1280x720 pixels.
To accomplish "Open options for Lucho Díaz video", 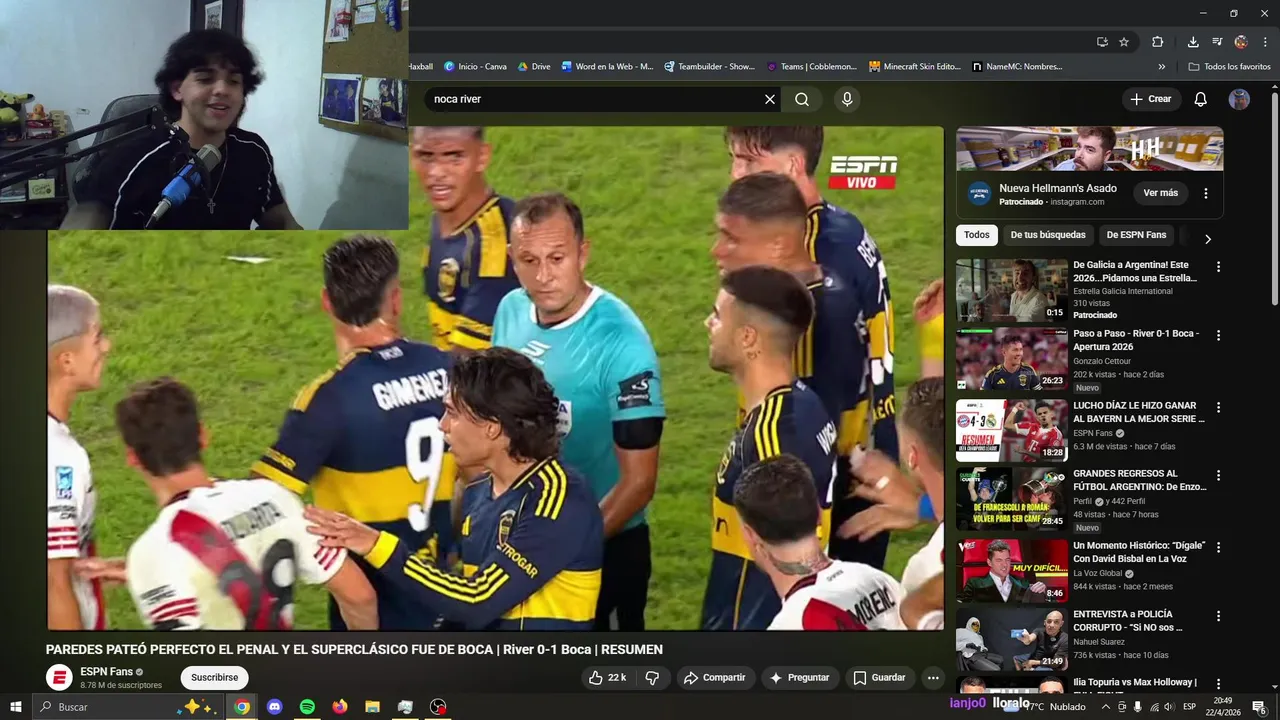I will tap(1218, 407).
